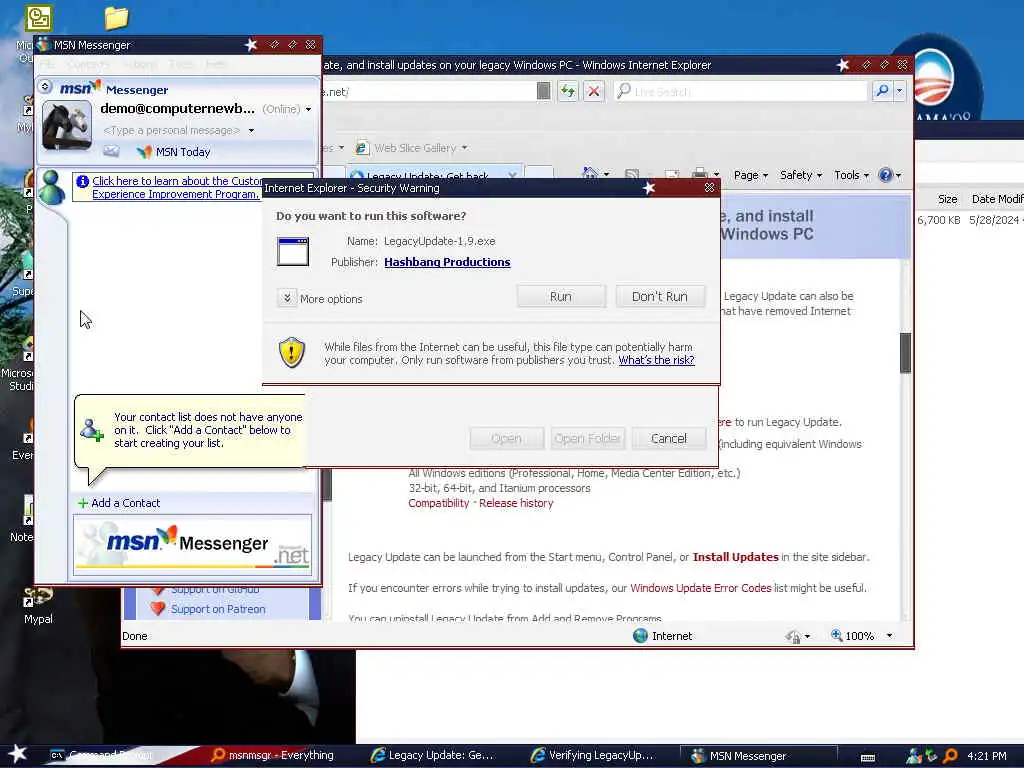
Task: Click the horse display picture in Messenger
Action: pyautogui.click(x=67, y=126)
